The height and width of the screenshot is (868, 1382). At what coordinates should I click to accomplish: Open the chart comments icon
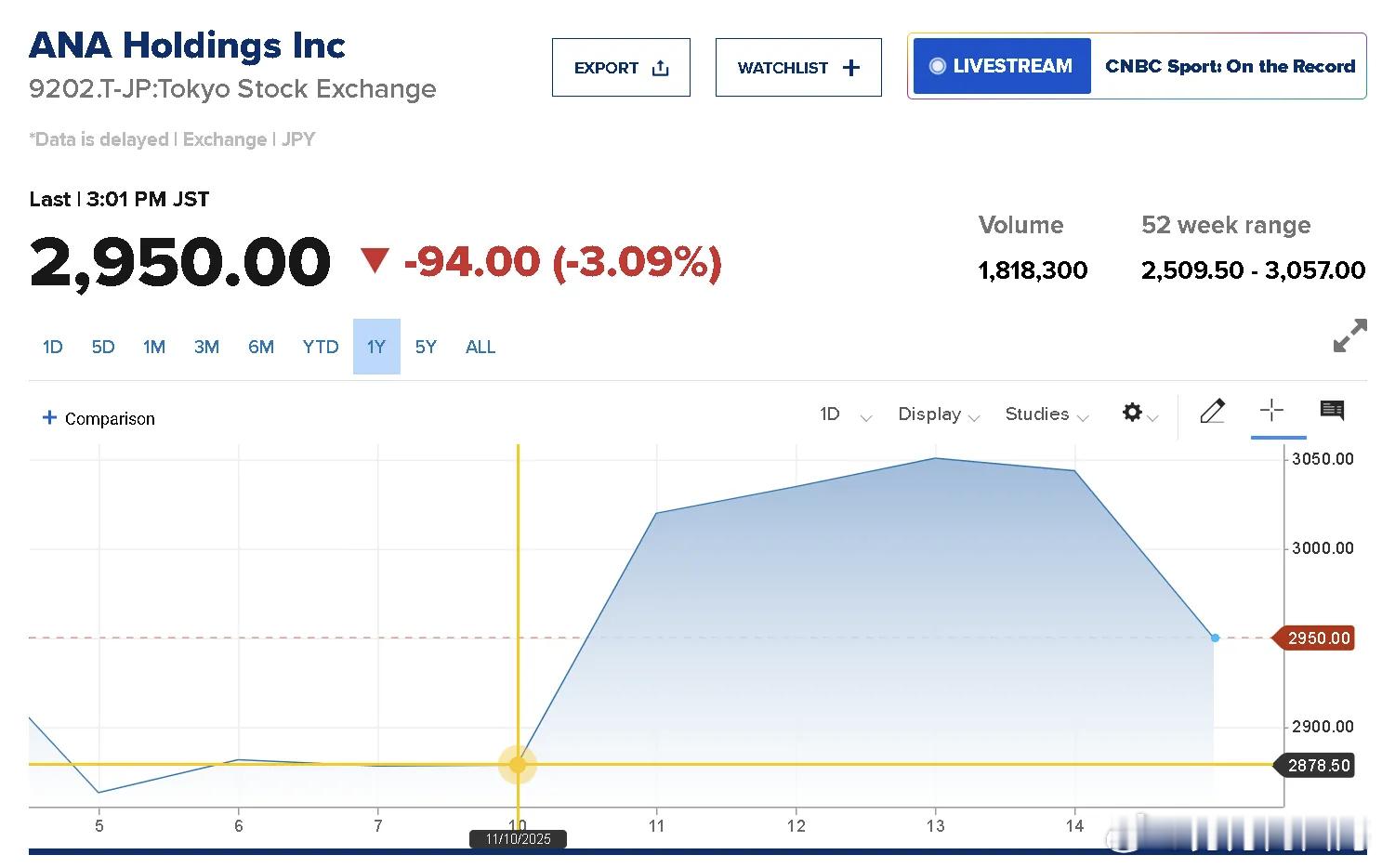(x=1332, y=410)
